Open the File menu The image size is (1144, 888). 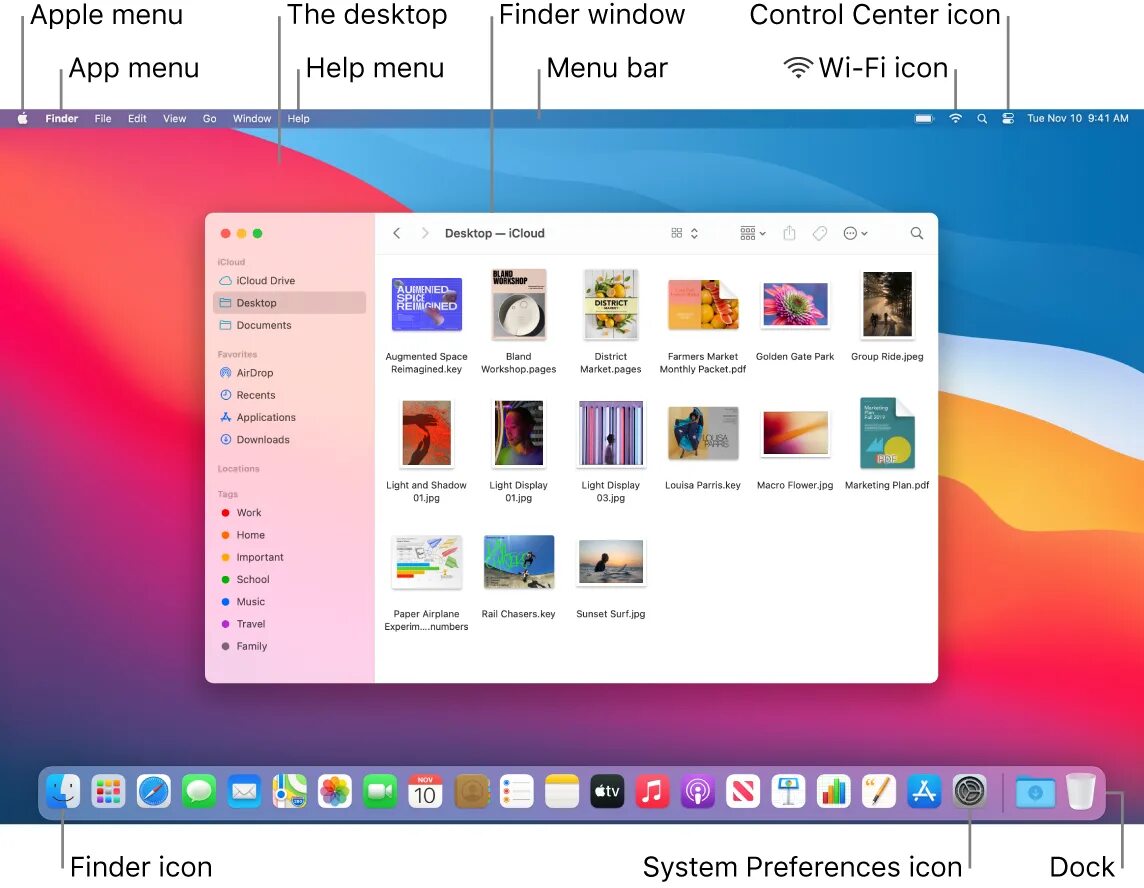103,118
